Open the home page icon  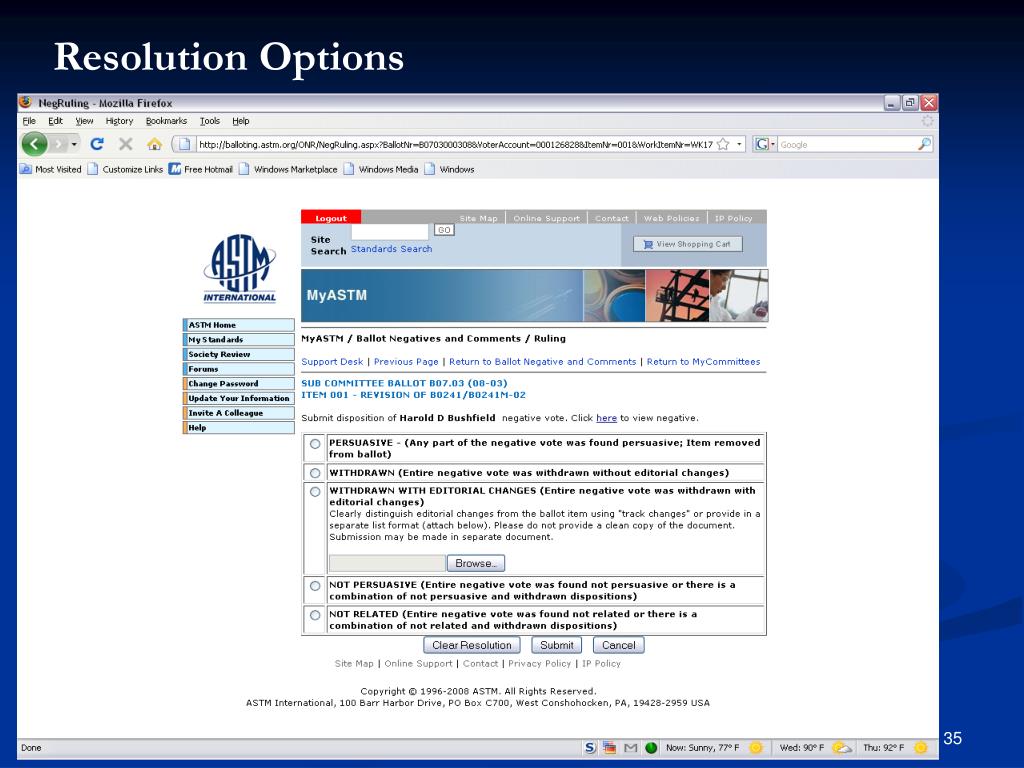click(x=154, y=144)
